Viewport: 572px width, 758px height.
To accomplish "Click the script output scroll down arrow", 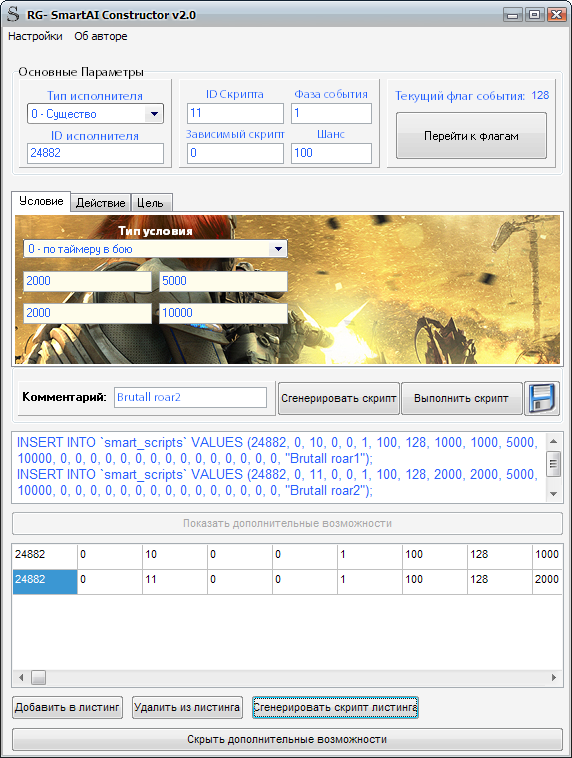I will (554, 494).
